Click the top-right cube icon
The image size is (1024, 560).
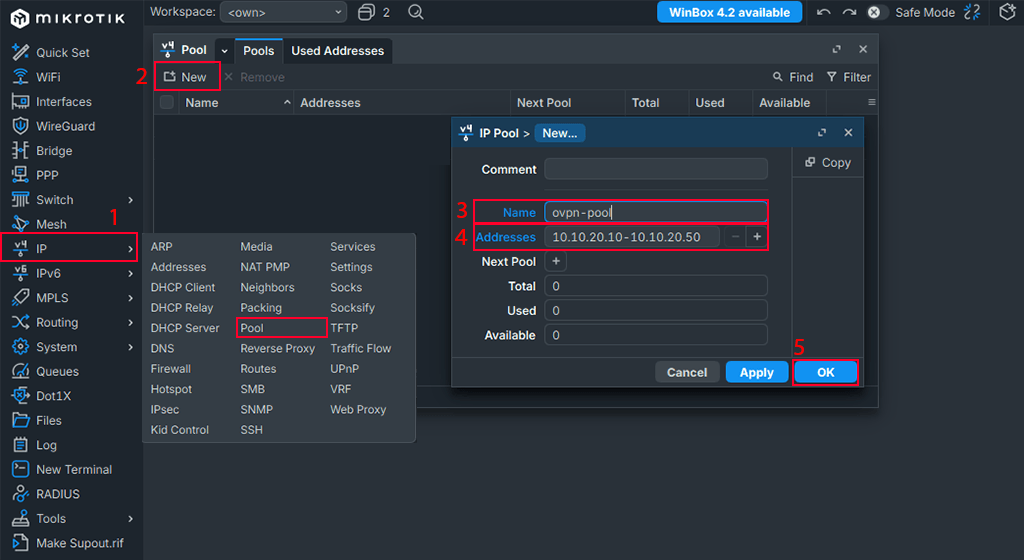coord(1007,12)
